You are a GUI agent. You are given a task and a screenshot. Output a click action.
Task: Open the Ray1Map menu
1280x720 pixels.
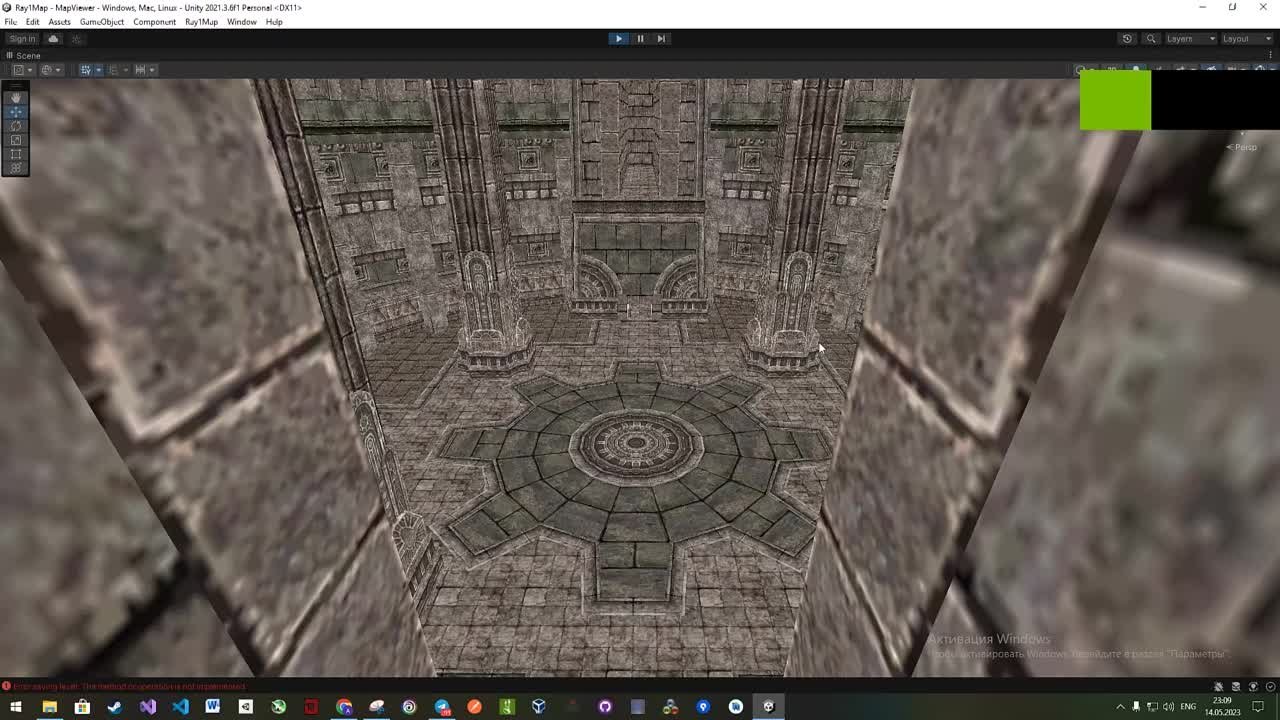point(201,22)
